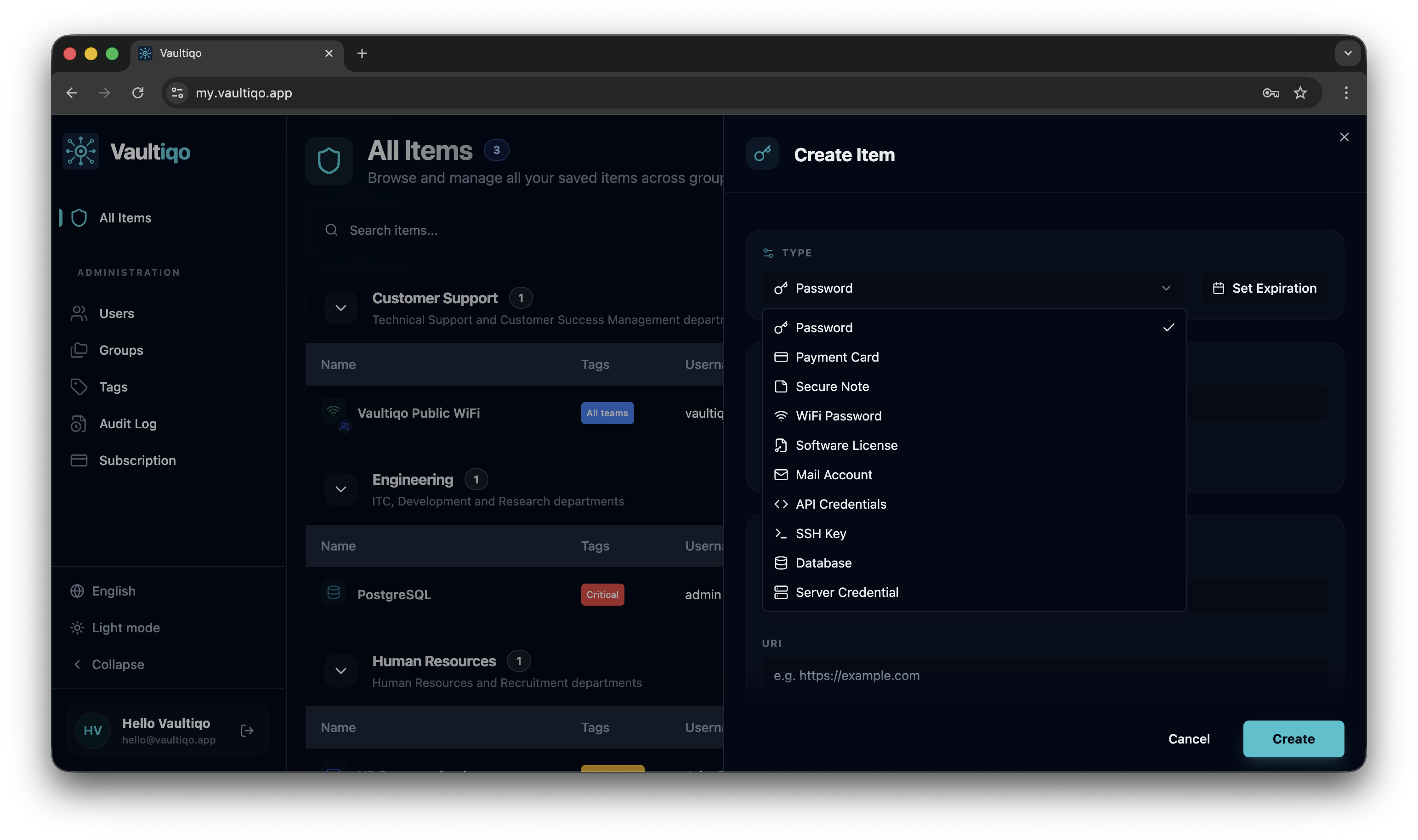Click Set Expiration button
Viewport: 1418px width, 840px height.
pyautogui.click(x=1264, y=288)
